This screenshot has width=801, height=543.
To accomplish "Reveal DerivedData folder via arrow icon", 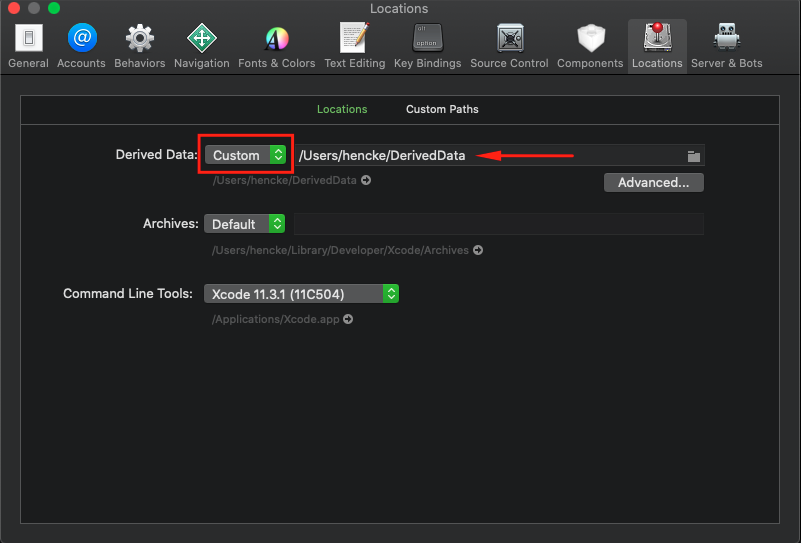I will pos(366,180).
